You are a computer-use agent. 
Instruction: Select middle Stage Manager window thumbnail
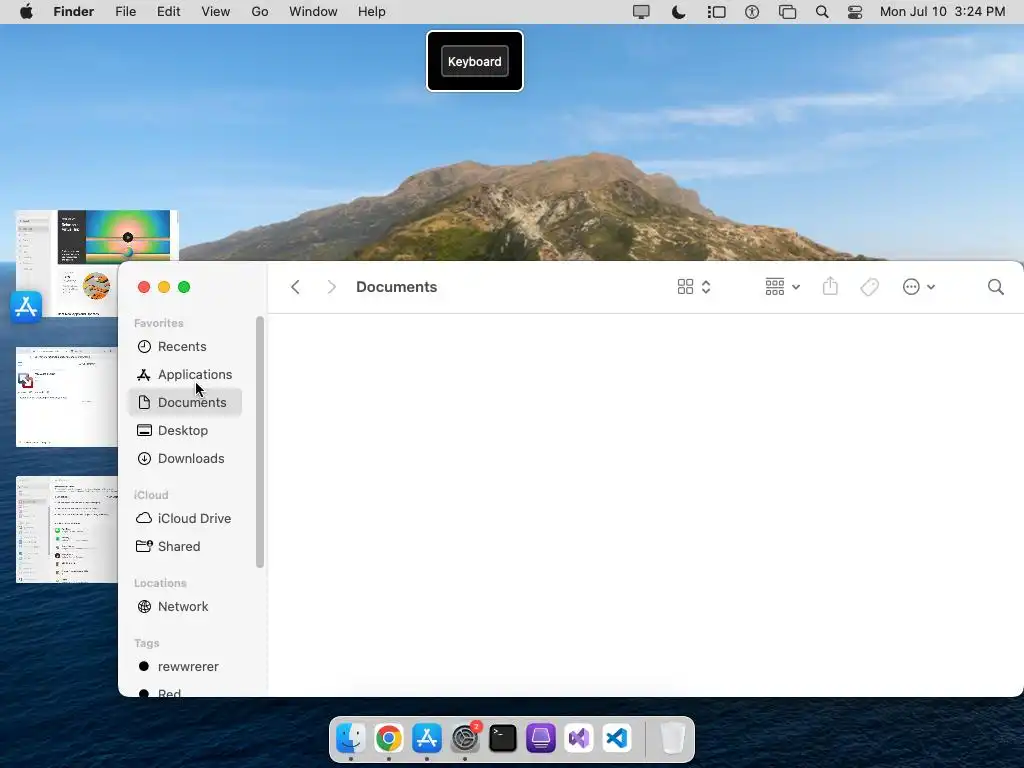67,397
